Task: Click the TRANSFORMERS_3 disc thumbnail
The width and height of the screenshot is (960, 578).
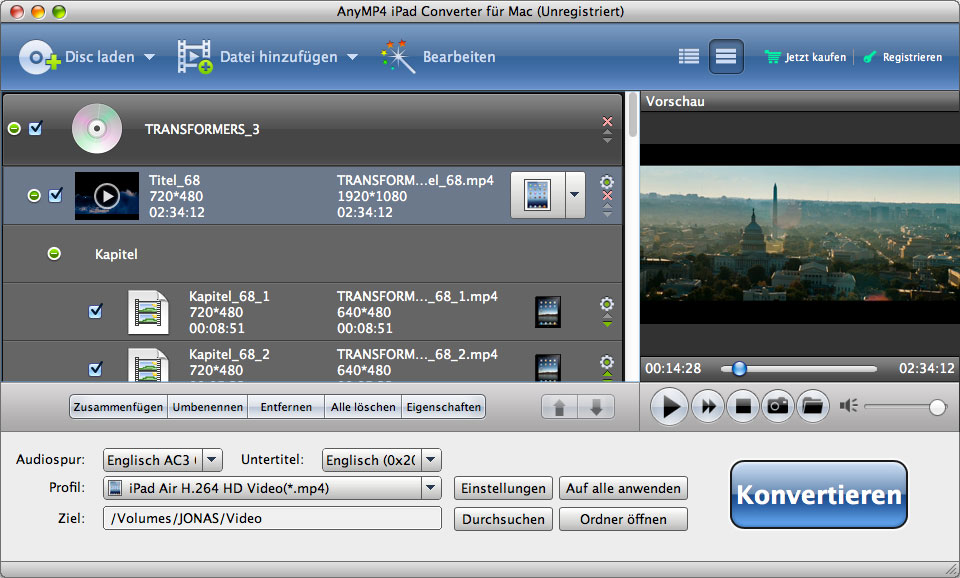Action: (97, 129)
